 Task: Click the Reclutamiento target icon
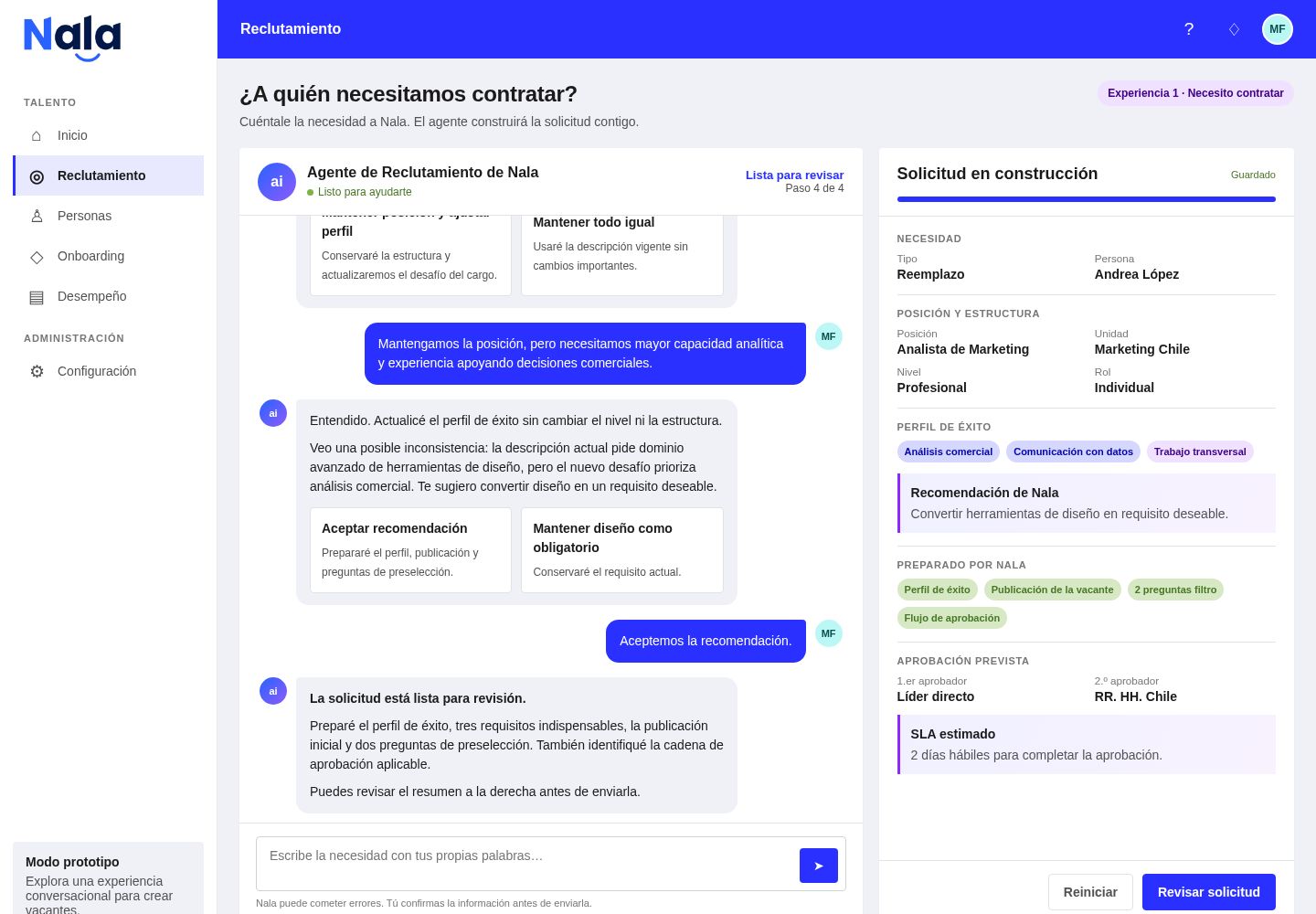pos(37,176)
